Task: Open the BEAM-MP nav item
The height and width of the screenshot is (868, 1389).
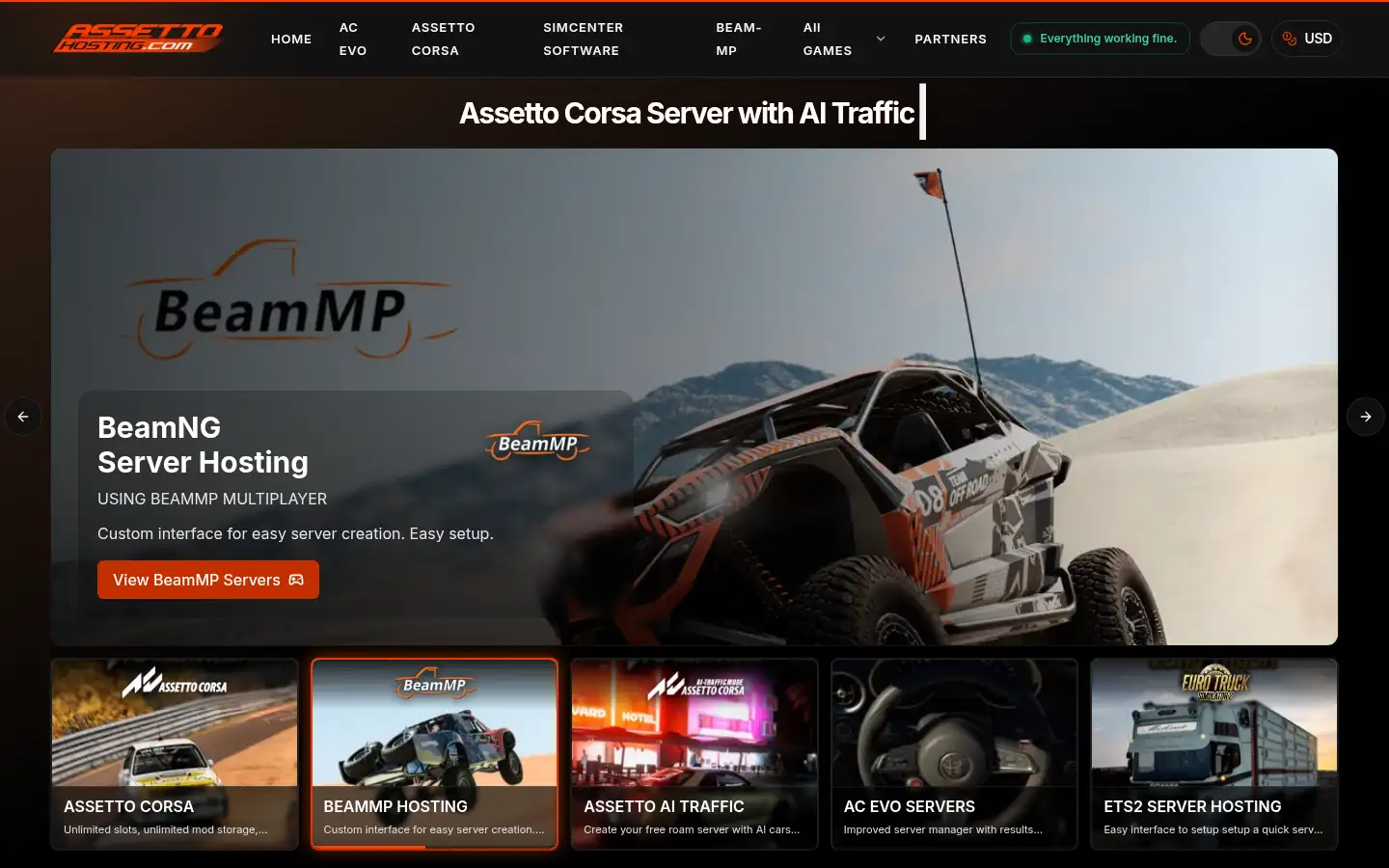Action: 738,39
